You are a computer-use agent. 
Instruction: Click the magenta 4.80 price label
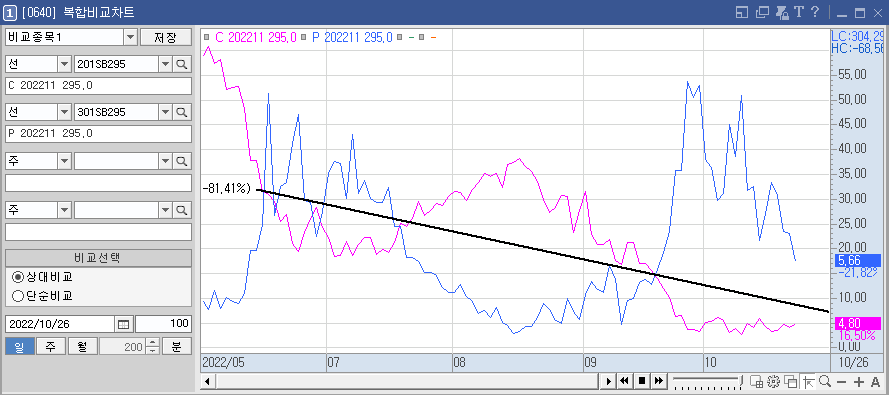pyautogui.click(x=858, y=323)
